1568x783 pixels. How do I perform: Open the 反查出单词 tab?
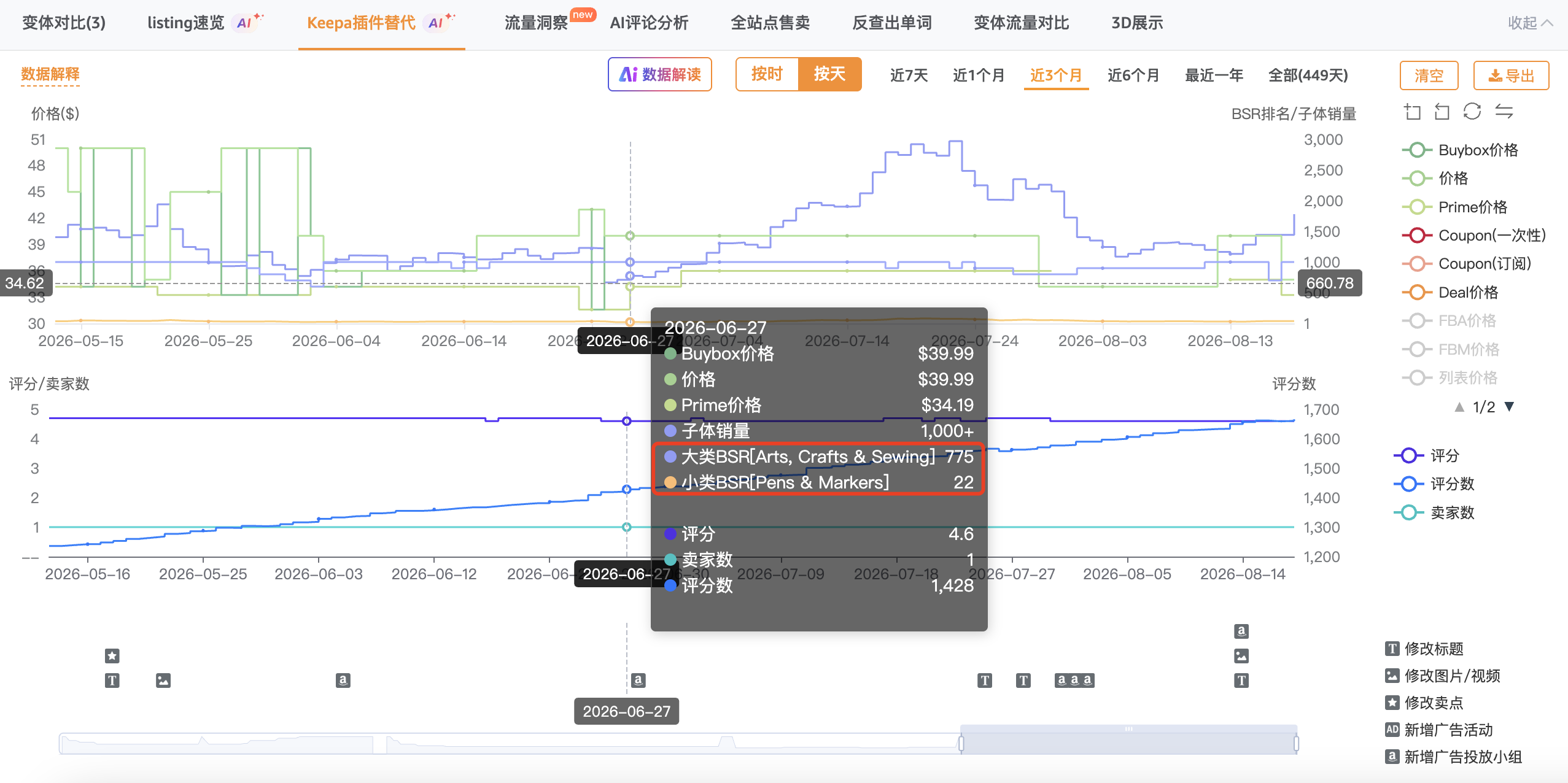pyautogui.click(x=892, y=23)
